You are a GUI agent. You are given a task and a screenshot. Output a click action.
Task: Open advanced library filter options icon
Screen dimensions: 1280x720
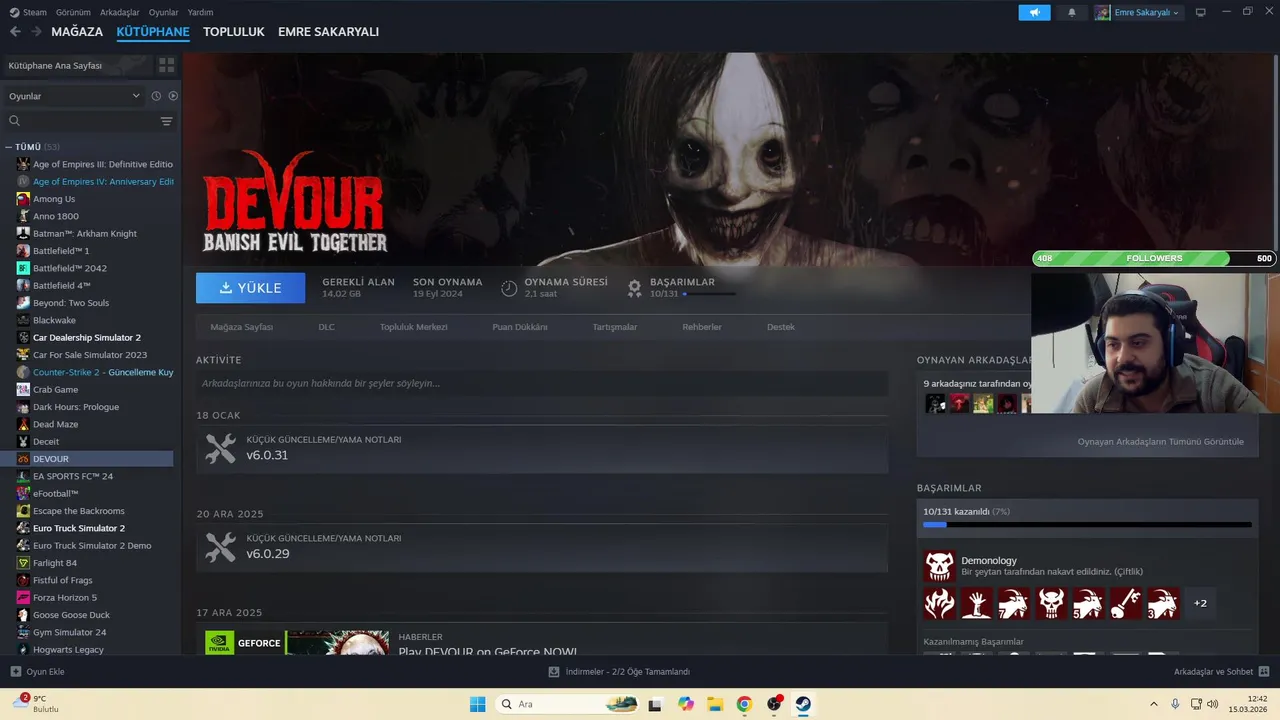(166, 121)
